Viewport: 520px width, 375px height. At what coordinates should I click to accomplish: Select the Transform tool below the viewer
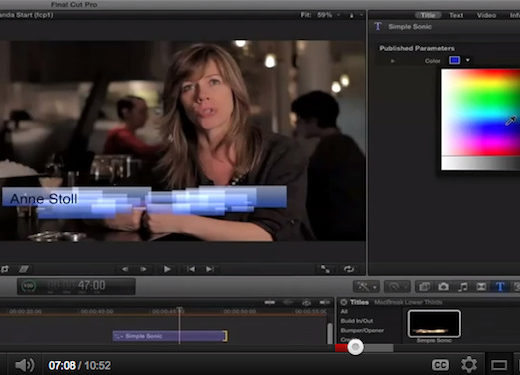coord(5,269)
